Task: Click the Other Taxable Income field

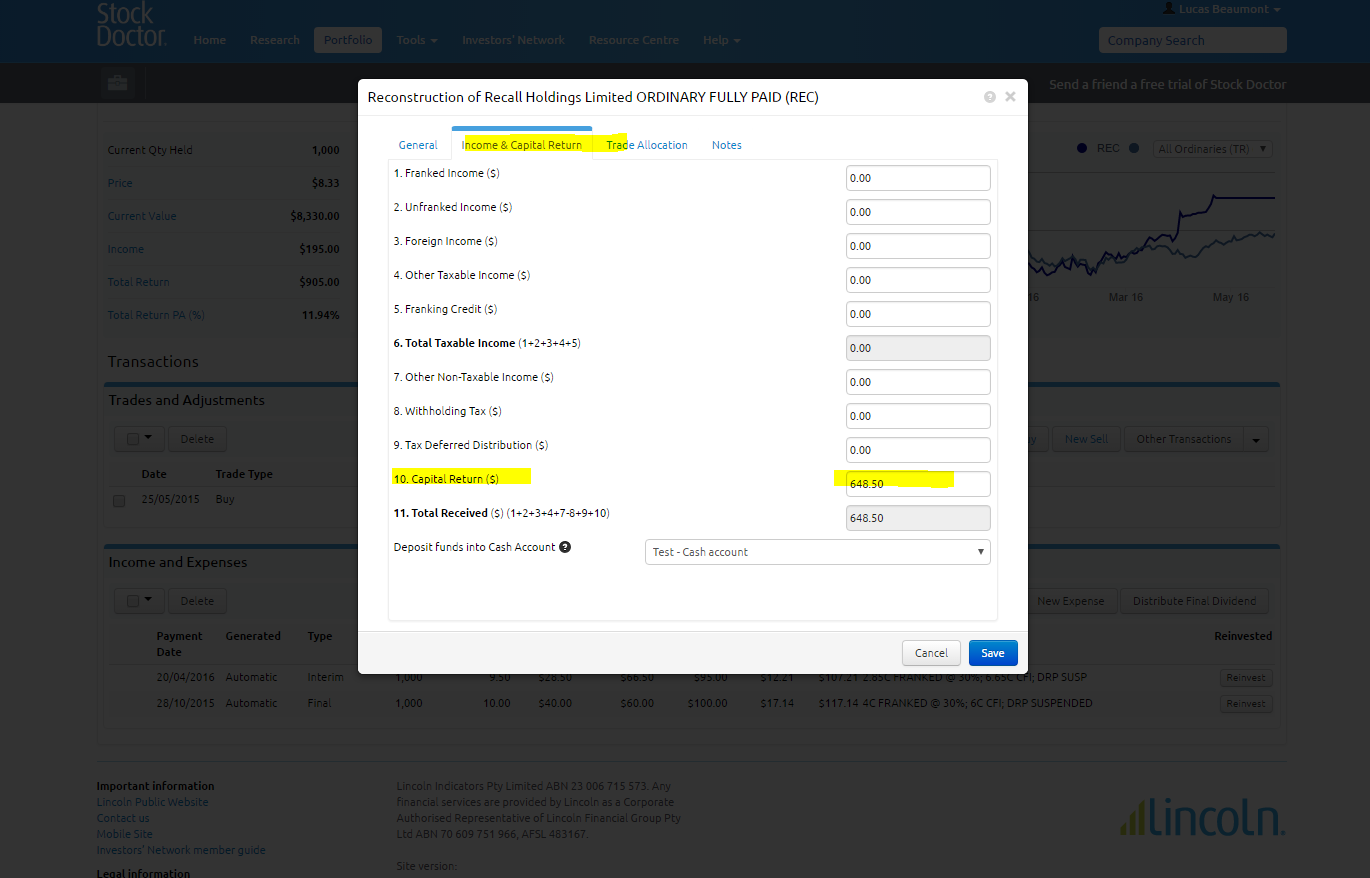Action: coord(918,280)
